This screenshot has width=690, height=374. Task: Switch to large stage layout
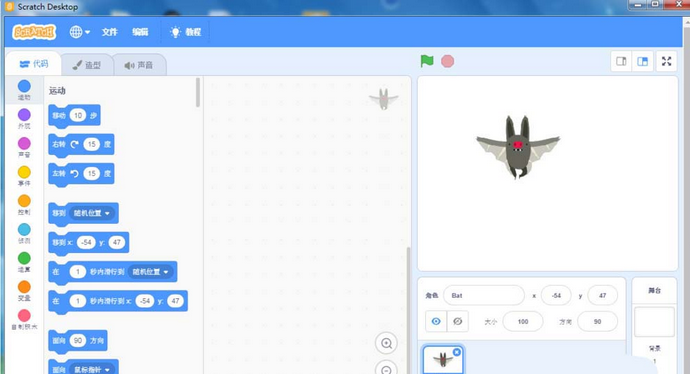(x=642, y=62)
